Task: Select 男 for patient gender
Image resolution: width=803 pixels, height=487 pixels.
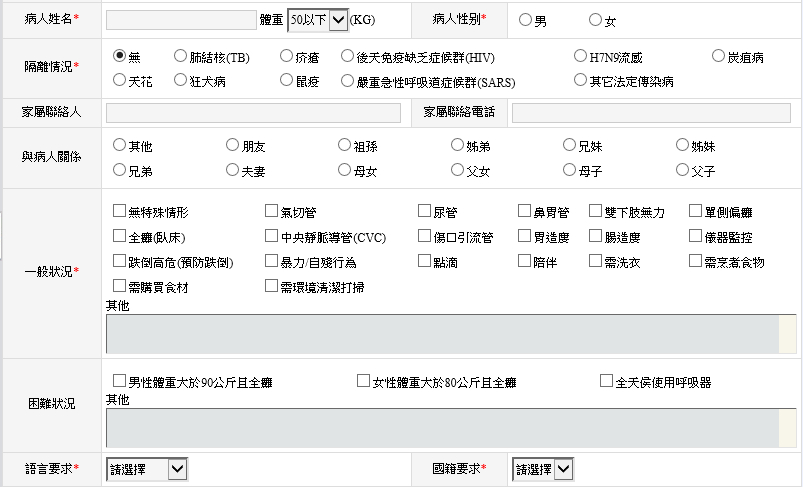Action: click(526, 20)
